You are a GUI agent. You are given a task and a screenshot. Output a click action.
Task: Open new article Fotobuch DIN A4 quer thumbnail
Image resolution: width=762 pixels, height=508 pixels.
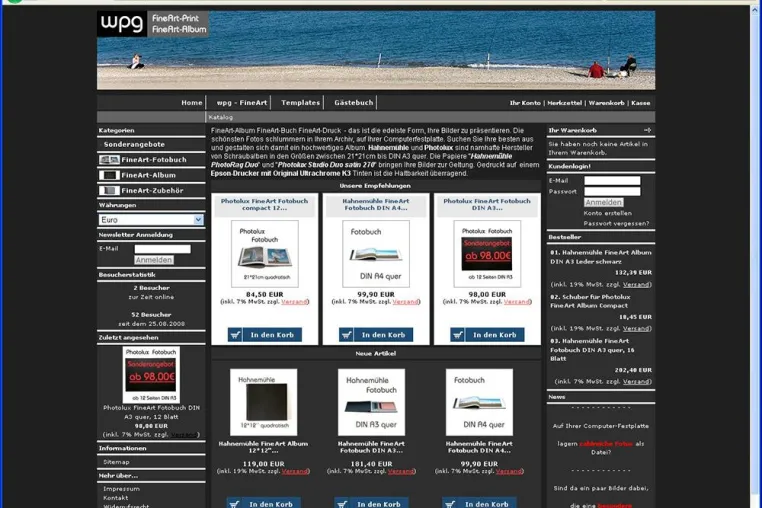pos(479,402)
